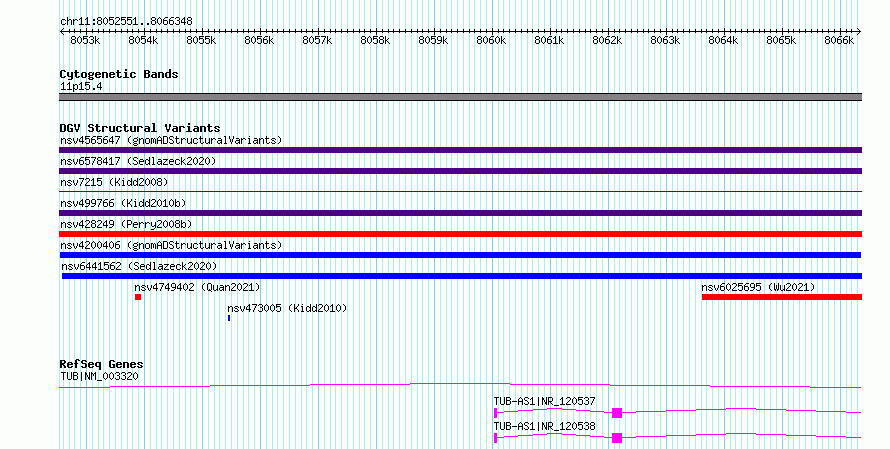890x449 pixels.
Task: Select the thin purple nsv7215 variant line
Action: point(460,192)
